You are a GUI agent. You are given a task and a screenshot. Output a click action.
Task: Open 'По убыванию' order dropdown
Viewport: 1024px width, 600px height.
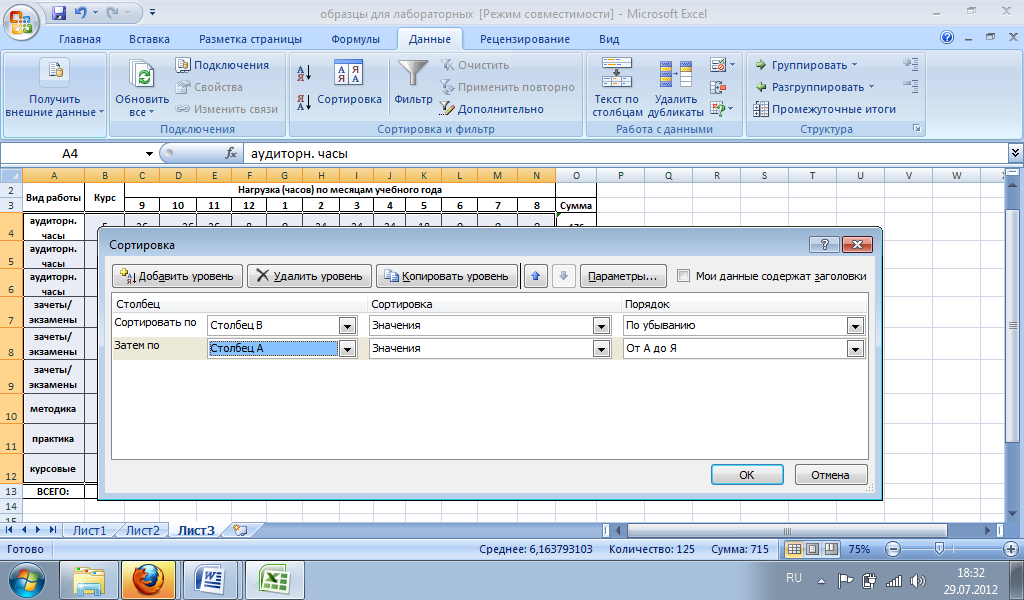click(856, 325)
